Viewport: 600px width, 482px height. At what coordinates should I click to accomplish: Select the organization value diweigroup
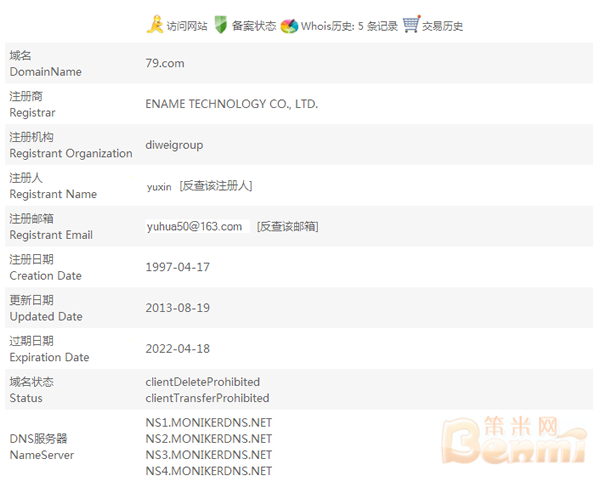pos(174,145)
